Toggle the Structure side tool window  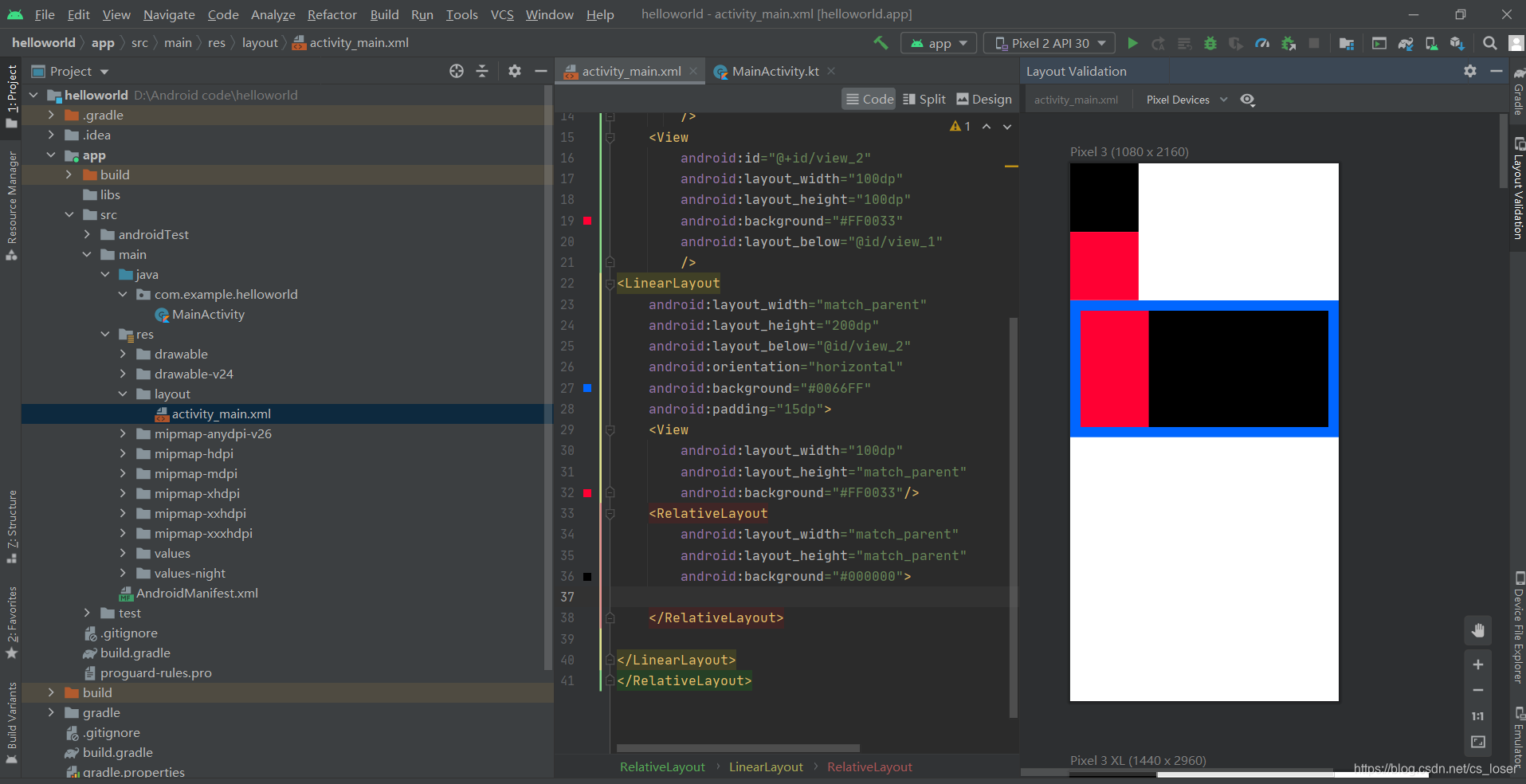click(11, 527)
